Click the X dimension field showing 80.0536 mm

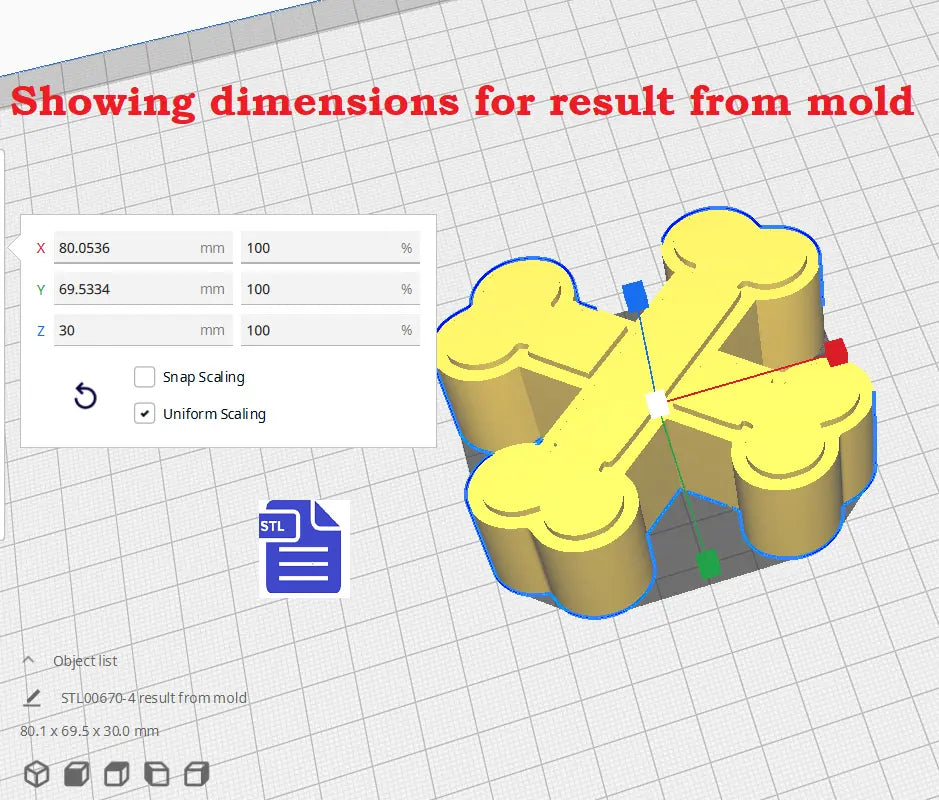coord(142,248)
